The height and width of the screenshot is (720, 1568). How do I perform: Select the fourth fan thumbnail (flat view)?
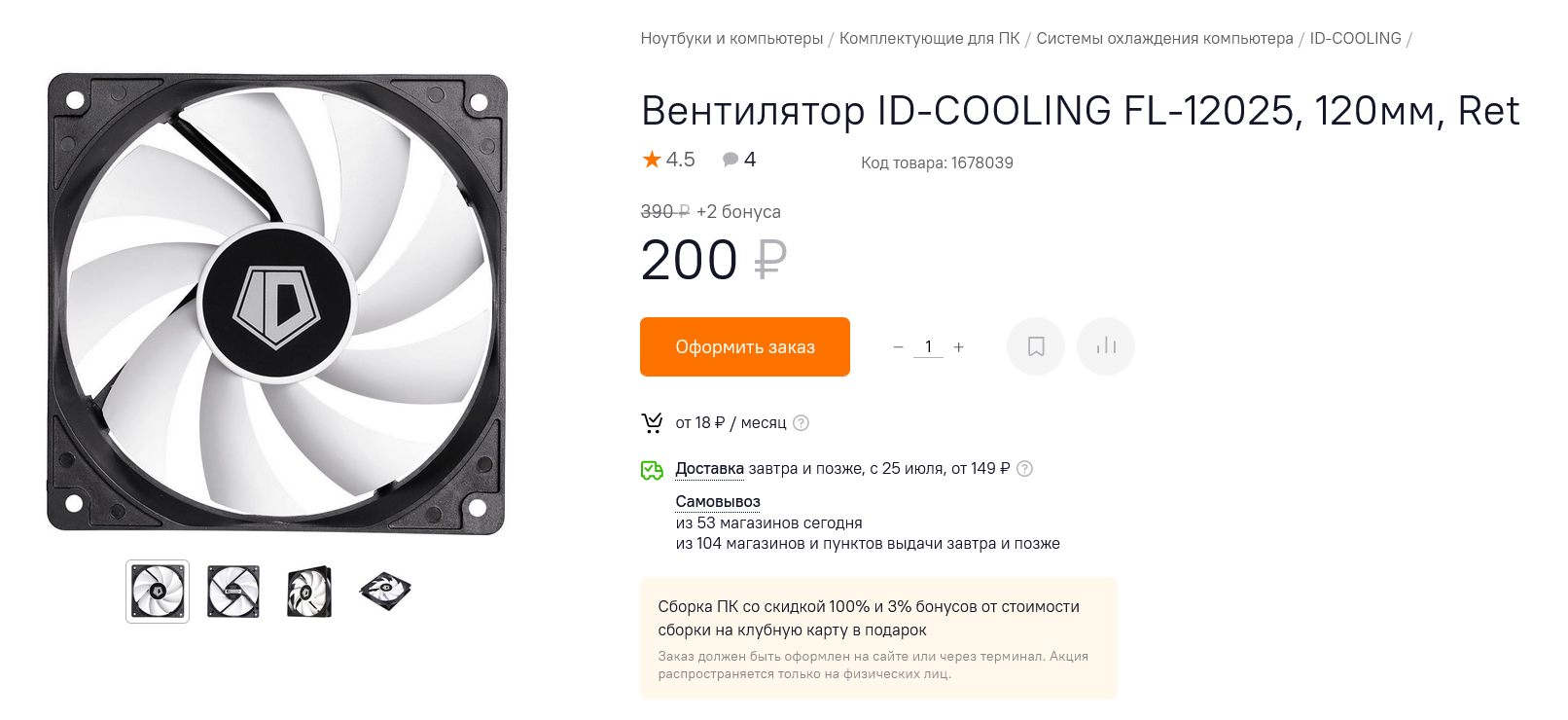coord(385,591)
